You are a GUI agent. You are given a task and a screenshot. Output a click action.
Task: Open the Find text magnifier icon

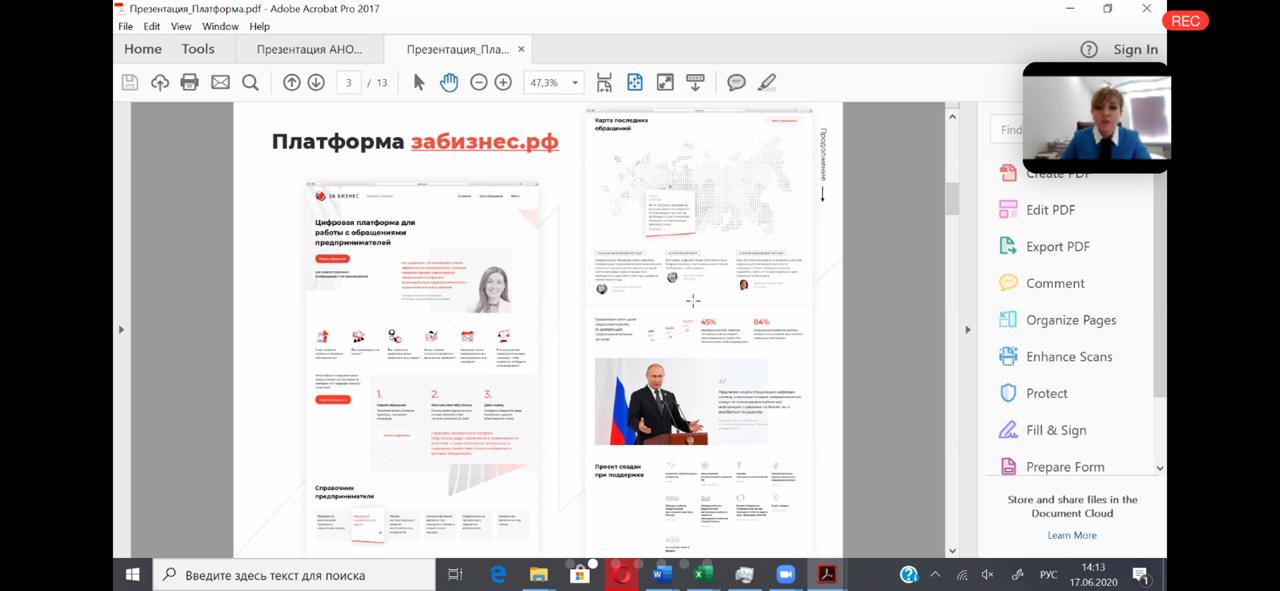point(250,83)
